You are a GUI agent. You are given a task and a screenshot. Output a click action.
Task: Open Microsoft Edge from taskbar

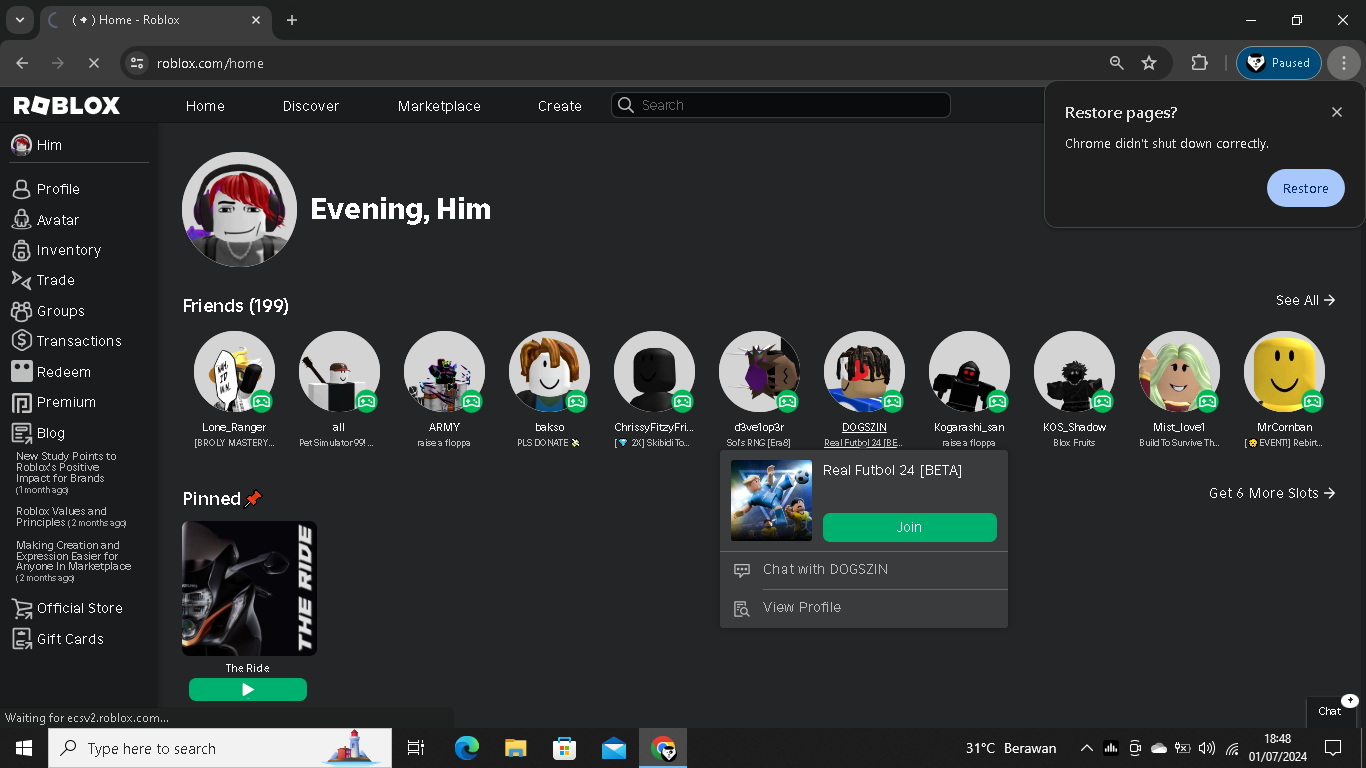[466, 748]
